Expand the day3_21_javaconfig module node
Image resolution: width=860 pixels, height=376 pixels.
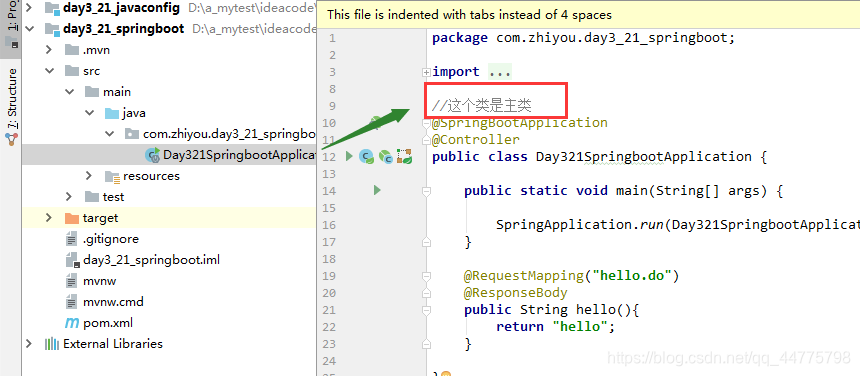coord(29,8)
